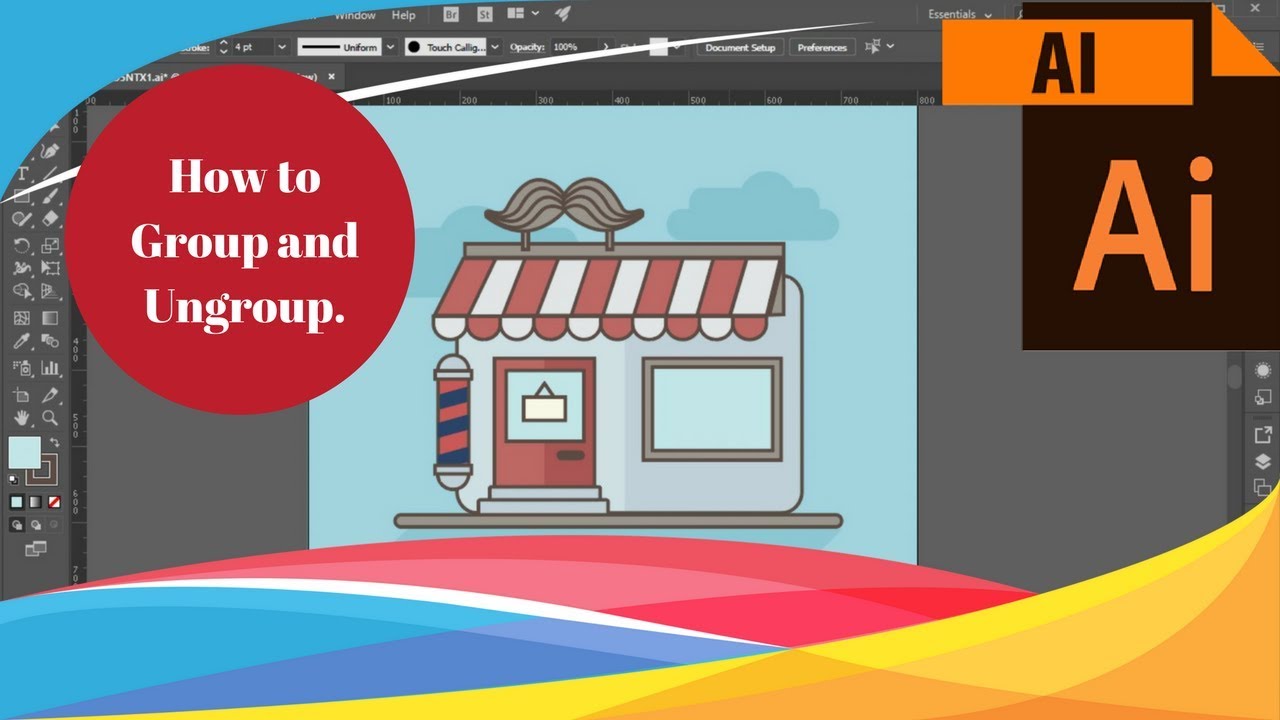This screenshot has height=720, width=1280.
Task: Open the Appearance panel sun icon
Action: tap(1262, 371)
